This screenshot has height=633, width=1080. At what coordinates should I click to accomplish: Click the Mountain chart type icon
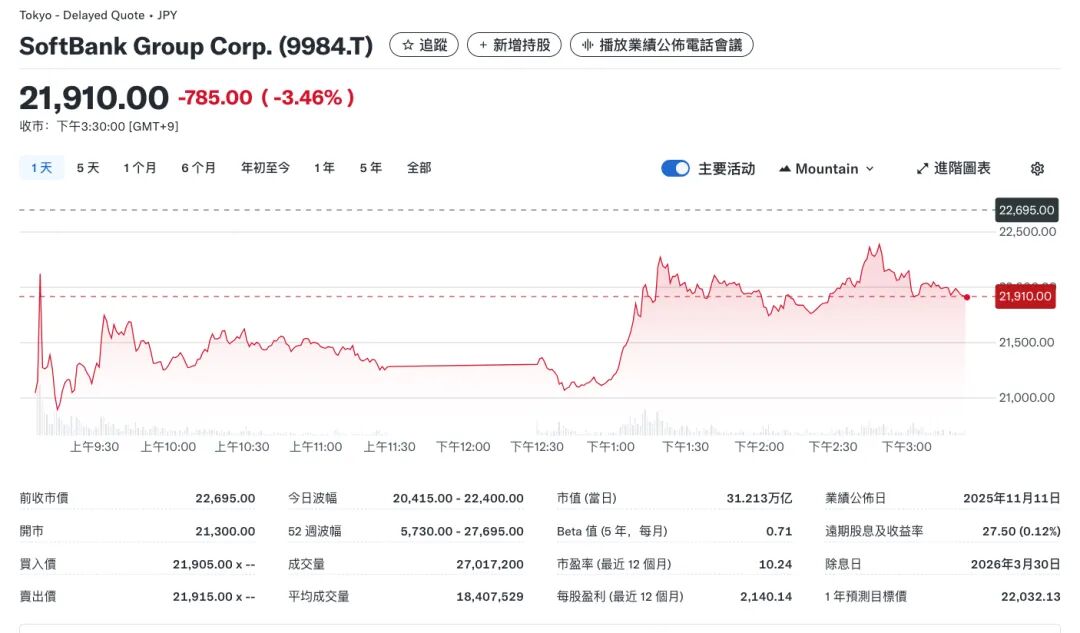(x=785, y=169)
